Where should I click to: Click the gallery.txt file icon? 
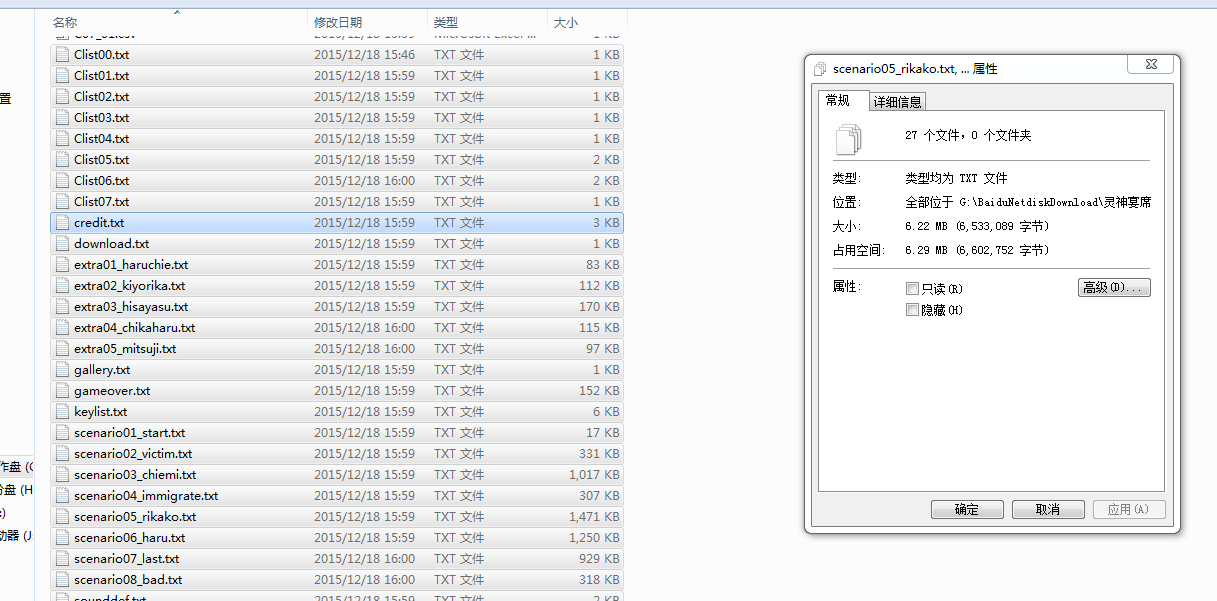click(x=62, y=370)
